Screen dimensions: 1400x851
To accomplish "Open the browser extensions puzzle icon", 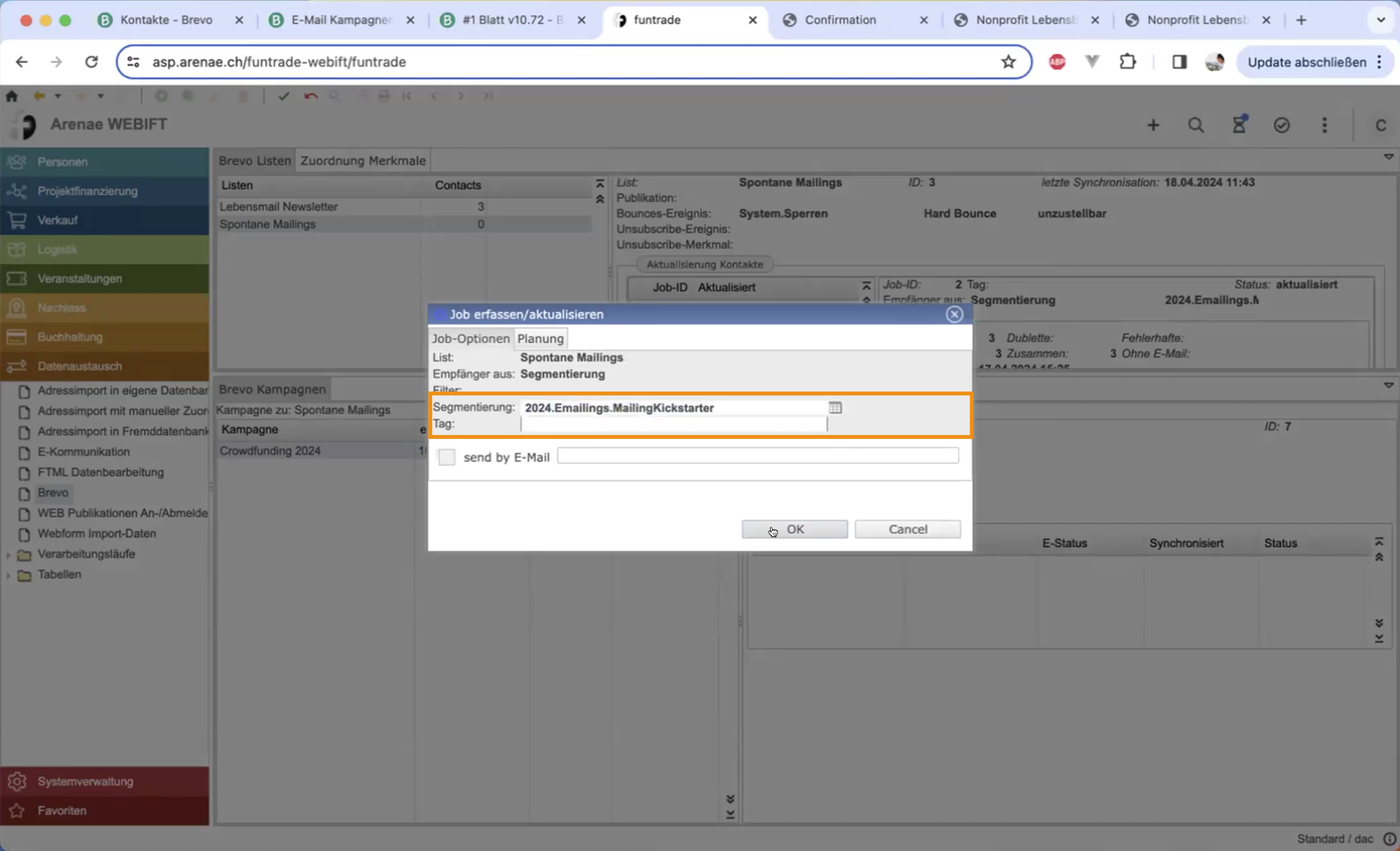I will (x=1128, y=62).
